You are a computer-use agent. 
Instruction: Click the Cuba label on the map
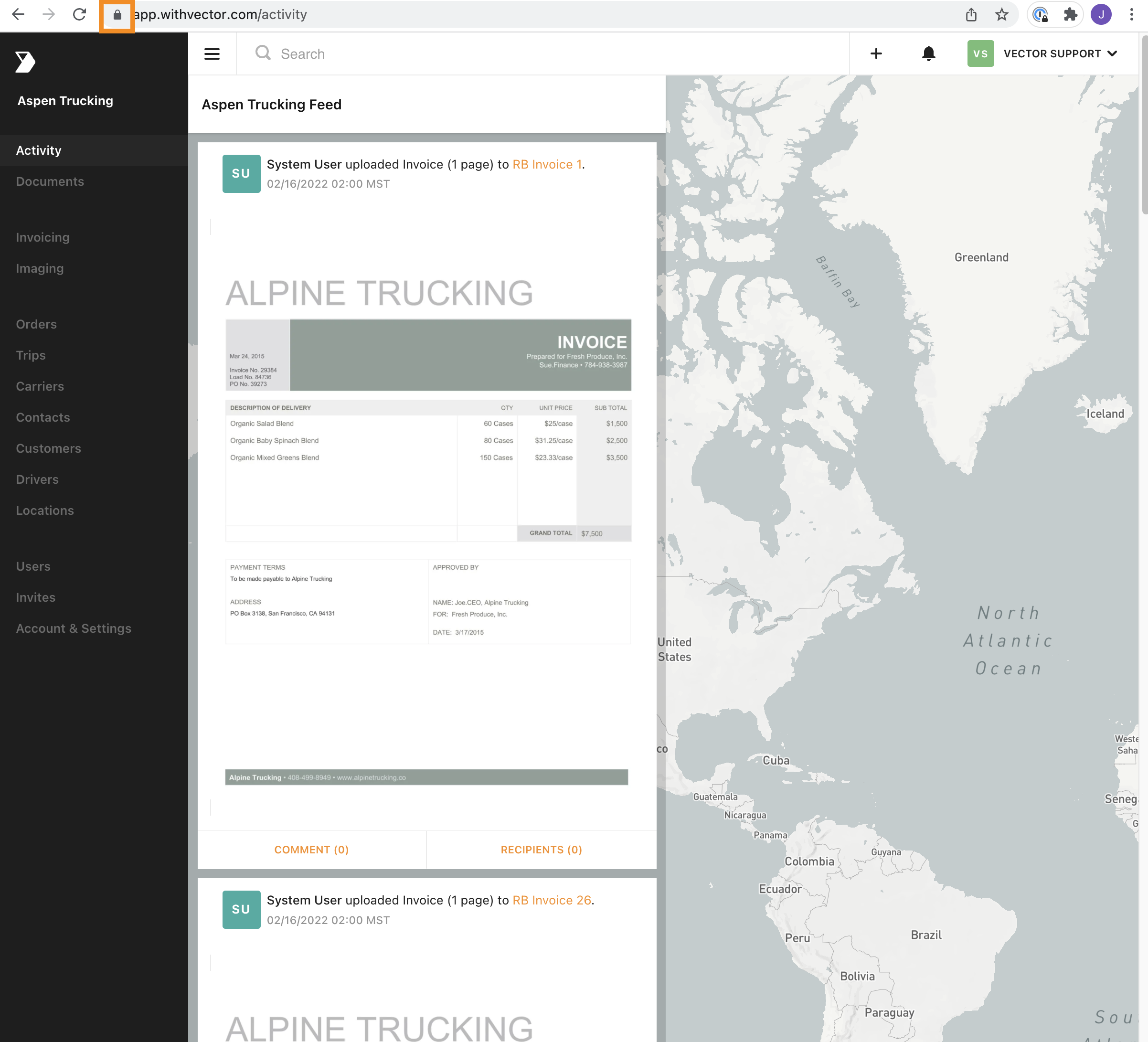[776, 760]
